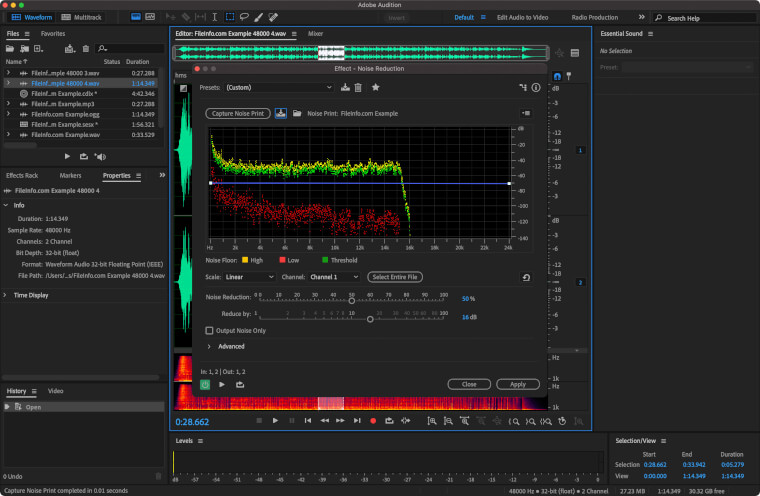This screenshot has height=496, width=760.
Task: Click the Record button in transport
Action: [x=373, y=421]
